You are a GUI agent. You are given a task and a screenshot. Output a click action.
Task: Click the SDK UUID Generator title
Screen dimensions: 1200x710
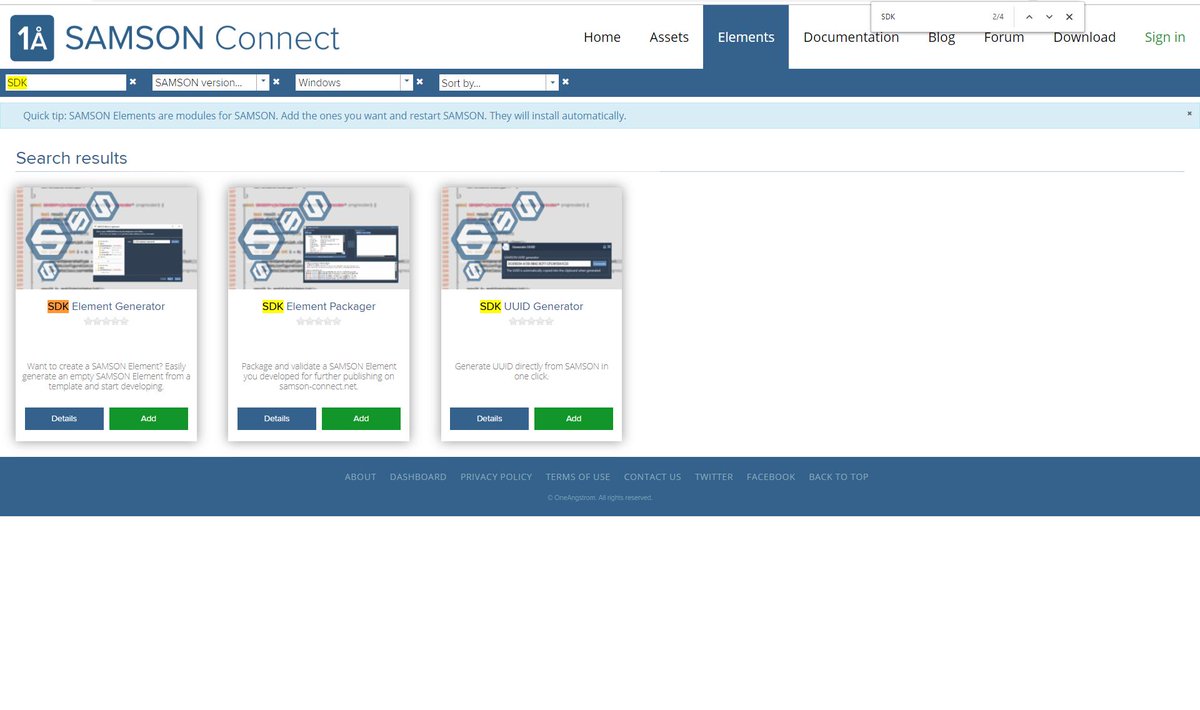click(531, 306)
